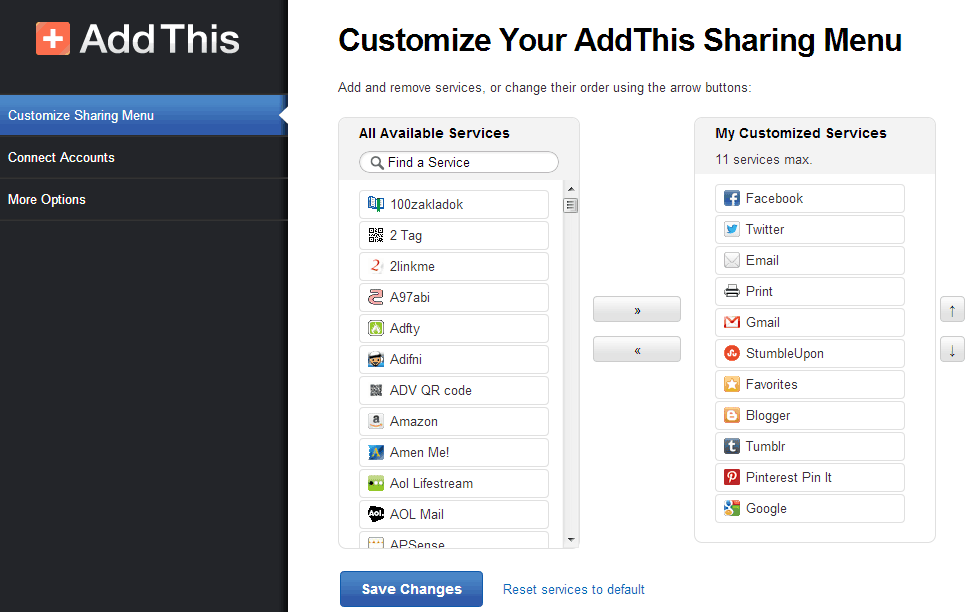The height and width of the screenshot is (612, 978).
Task: Open Customize Sharing Menu section
Action: pyautogui.click(x=143, y=115)
